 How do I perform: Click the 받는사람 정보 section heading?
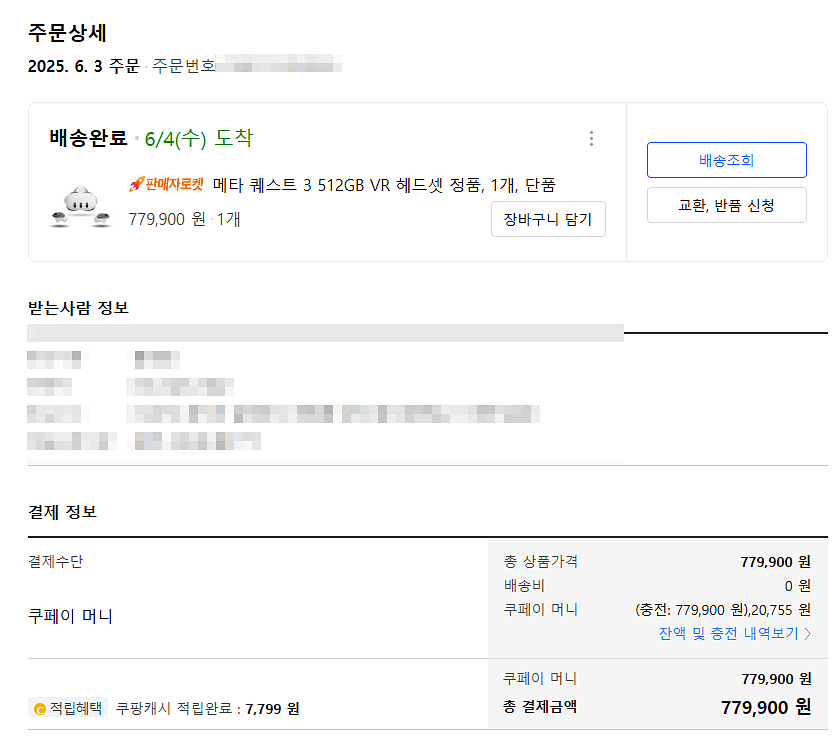tap(78, 307)
